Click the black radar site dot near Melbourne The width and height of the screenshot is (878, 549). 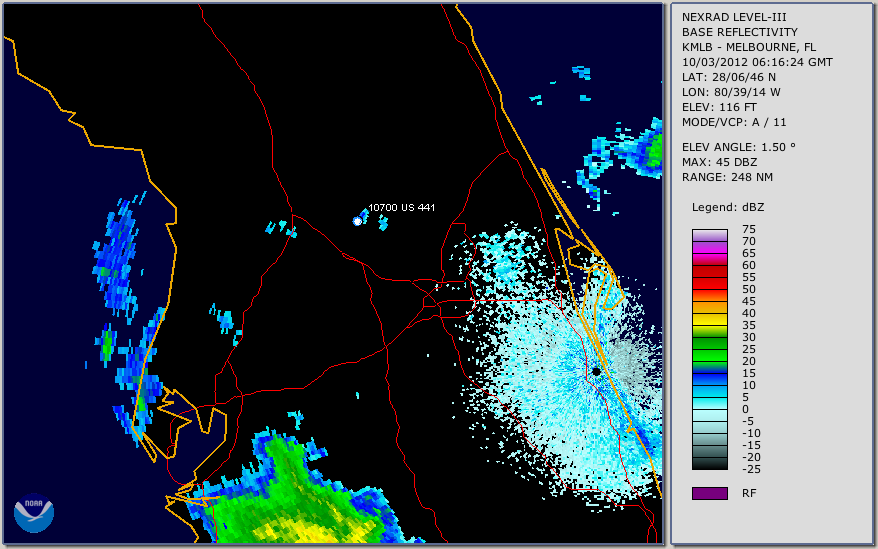tap(596, 371)
